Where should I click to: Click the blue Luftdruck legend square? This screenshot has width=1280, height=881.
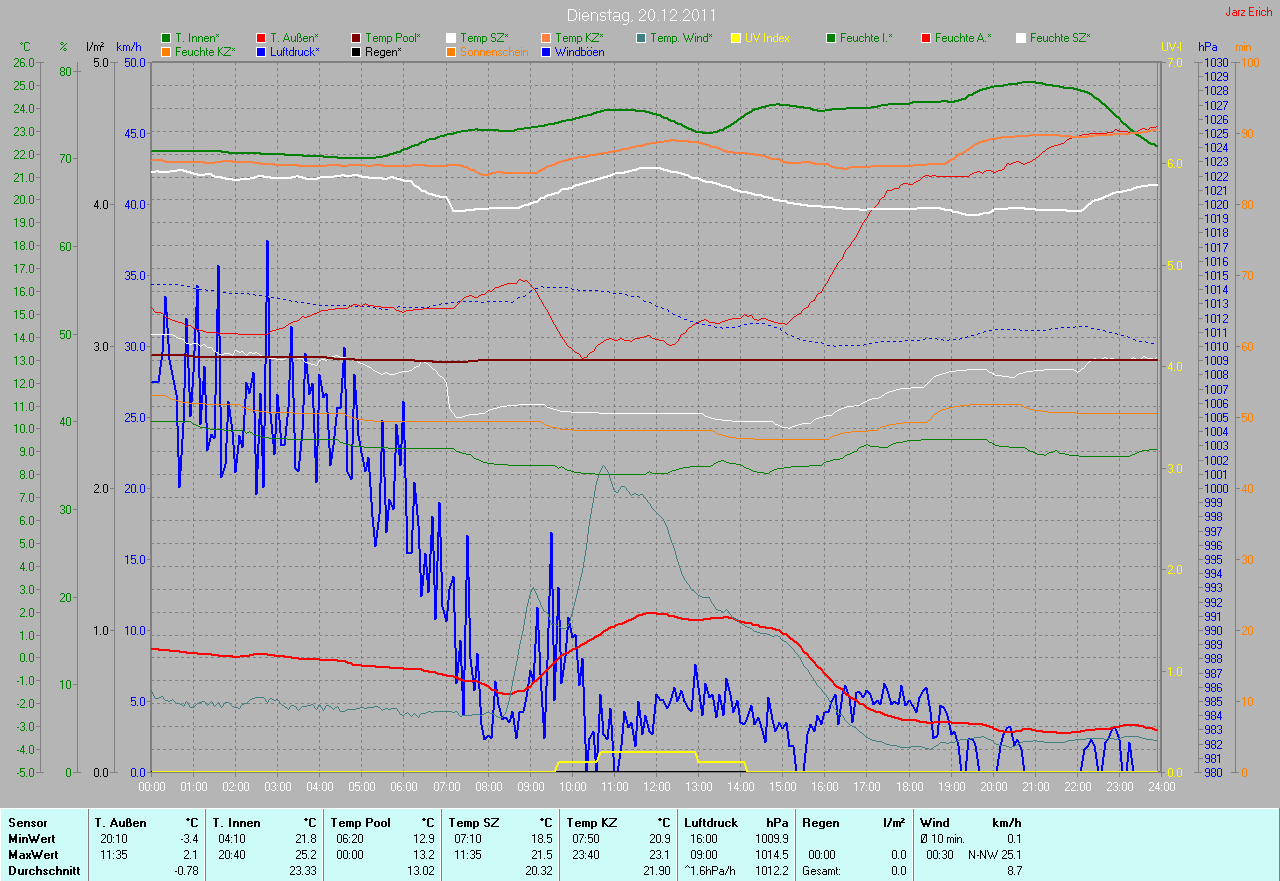coord(262,51)
